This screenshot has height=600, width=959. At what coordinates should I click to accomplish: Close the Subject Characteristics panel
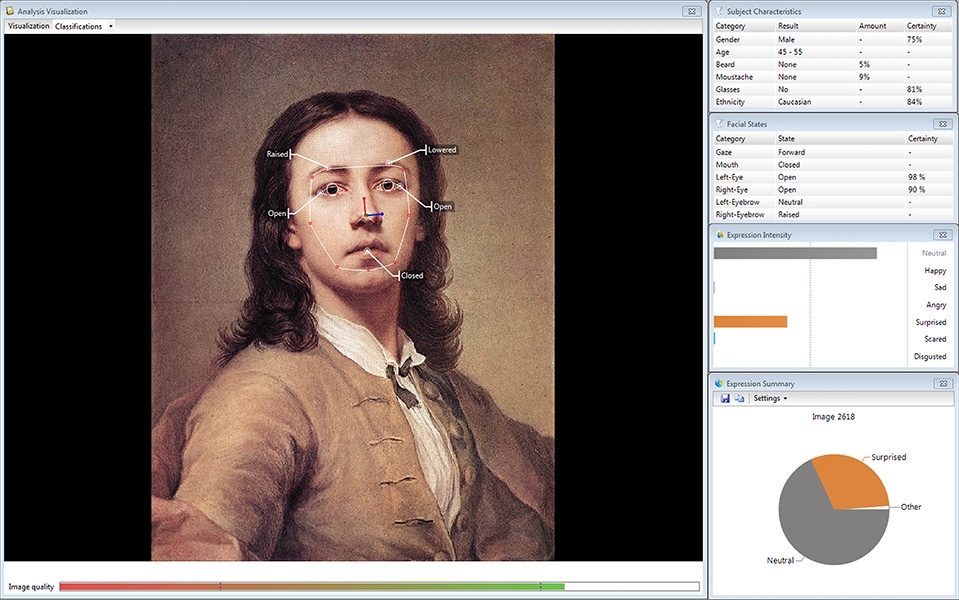[942, 11]
